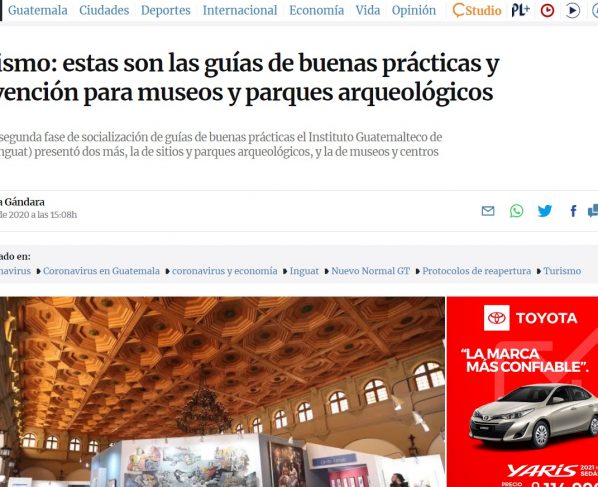Share the article on Twitter icon

545,211
